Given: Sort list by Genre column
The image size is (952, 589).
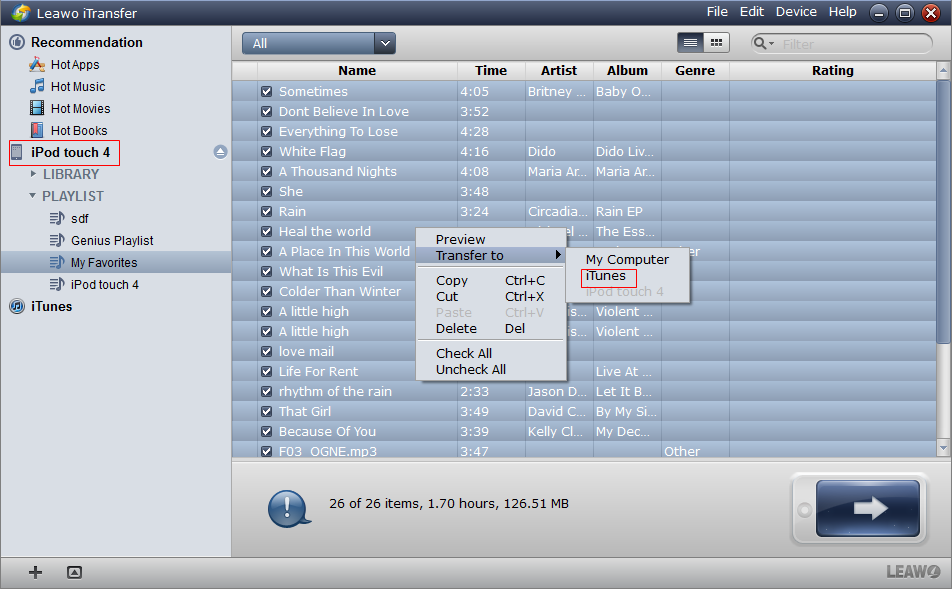Looking at the screenshot, I should click(x=695, y=70).
